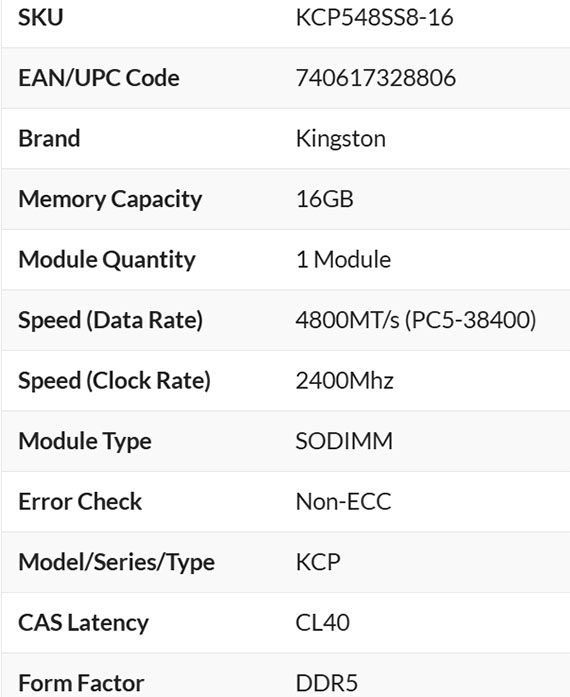Viewport: 570px width, 697px height.
Task: Click the CL40 CAS latency value
Action: coord(322,622)
